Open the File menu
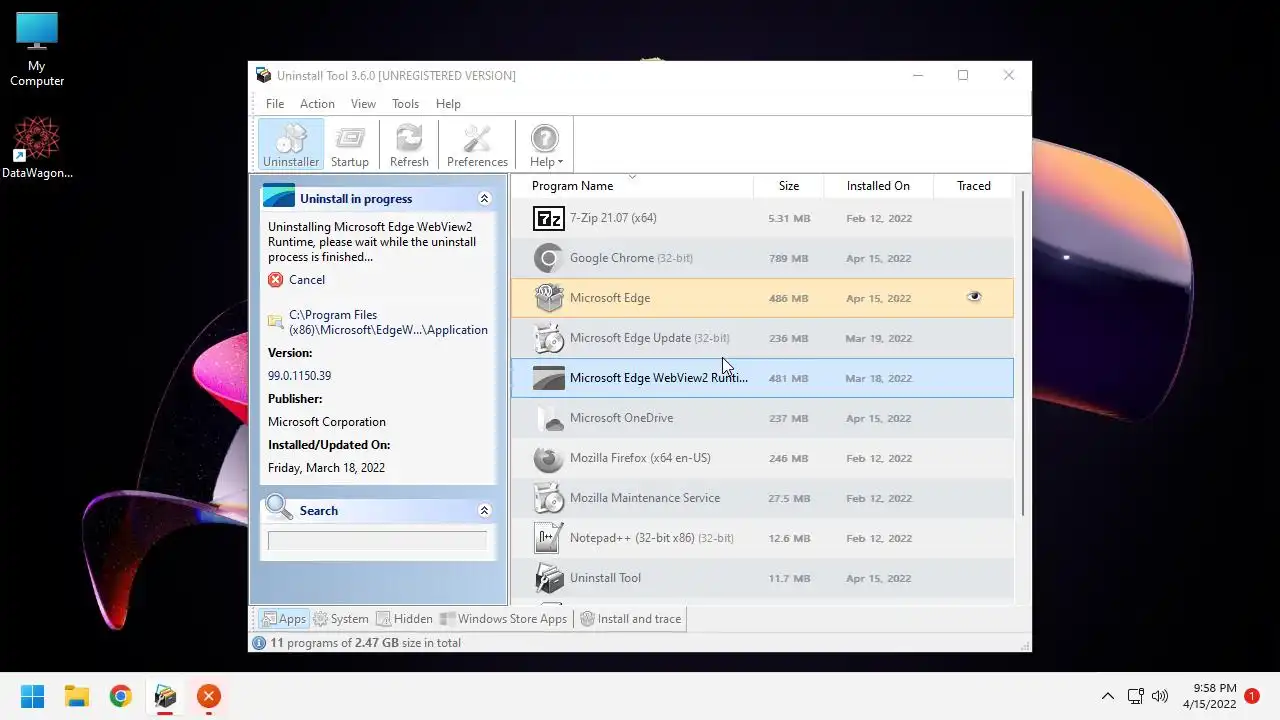This screenshot has height=720, width=1280. pyautogui.click(x=275, y=104)
